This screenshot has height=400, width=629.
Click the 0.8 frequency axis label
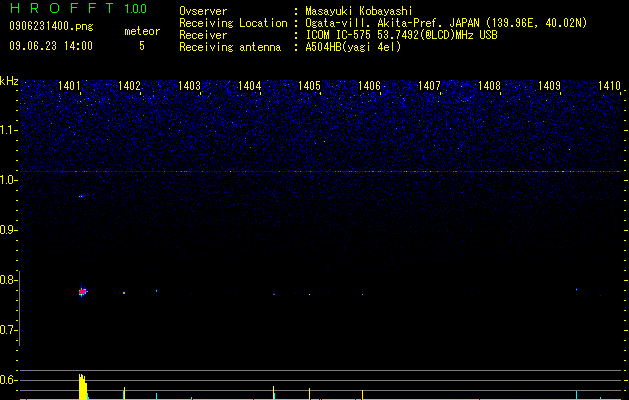tap(8, 280)
